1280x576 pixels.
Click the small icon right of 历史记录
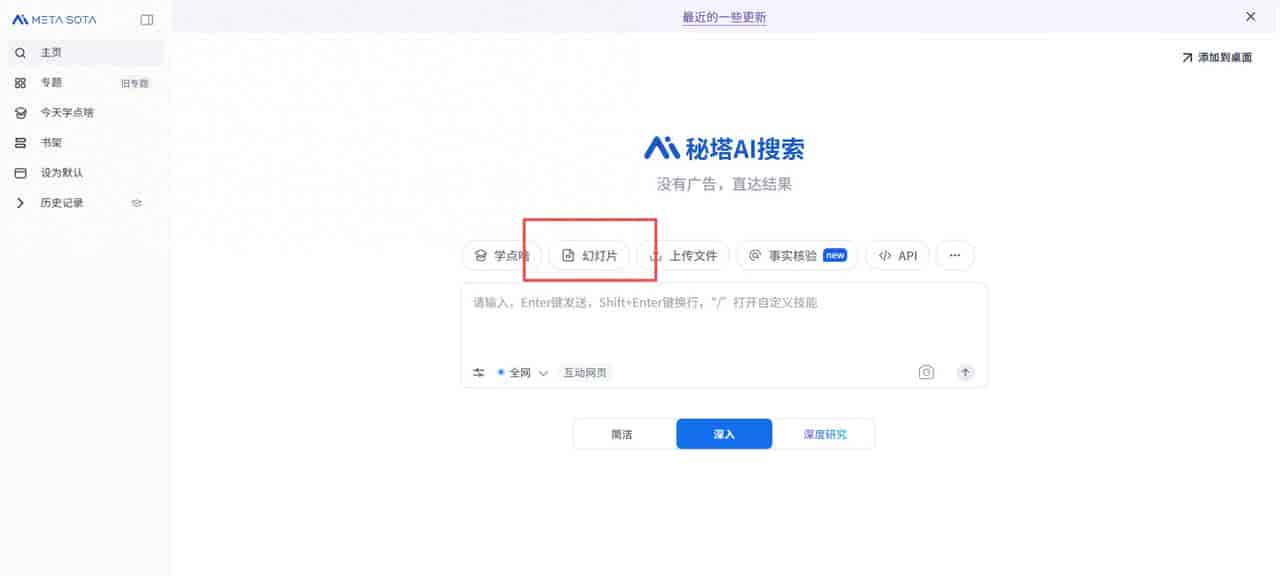point(137,203)
